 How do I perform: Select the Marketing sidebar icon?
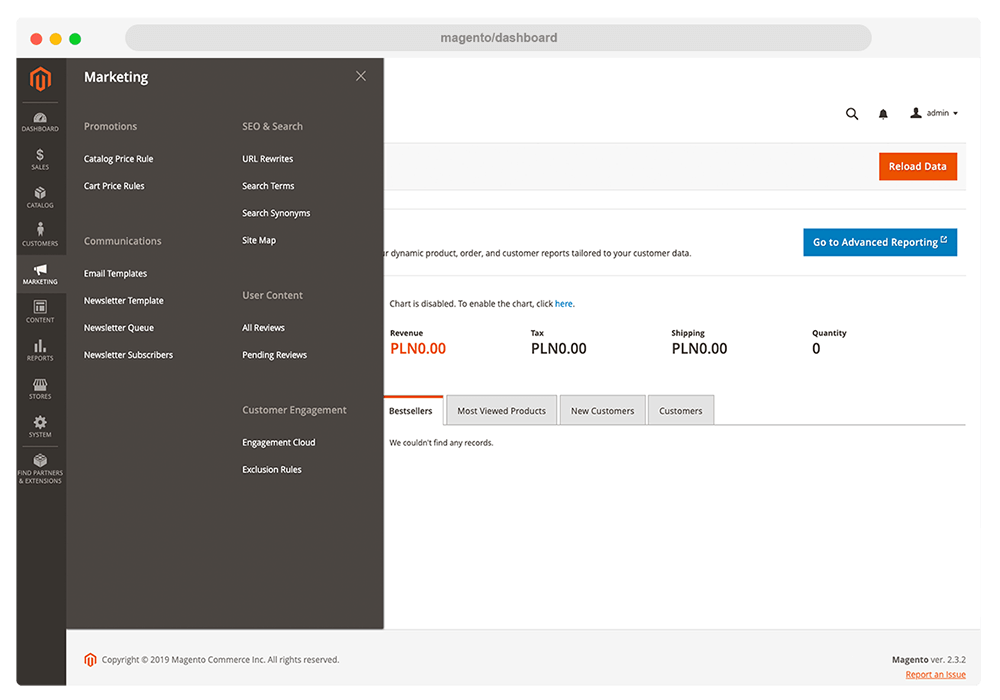pyautogui.click(x=40, y=274)
